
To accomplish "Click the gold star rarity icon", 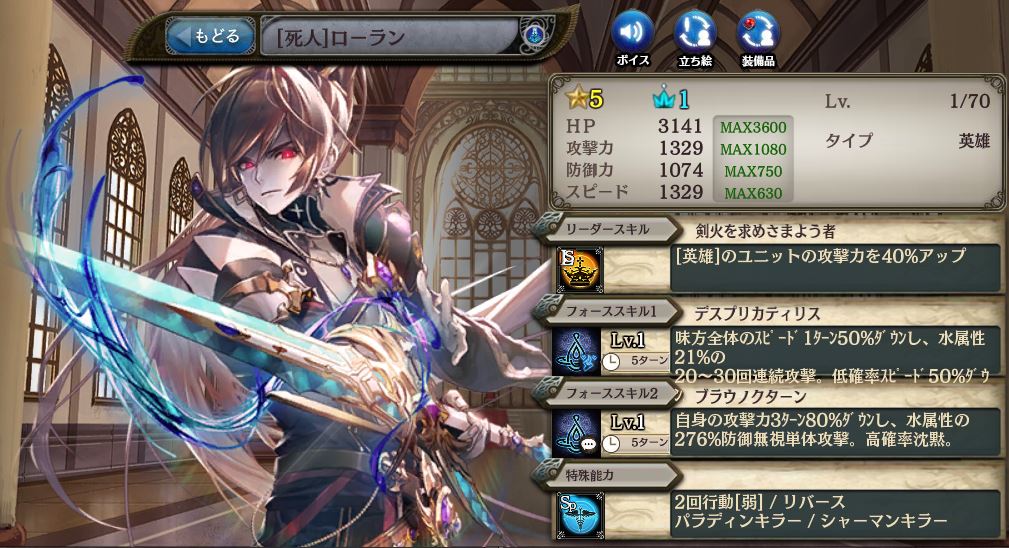I will click(x=577, y=98).
